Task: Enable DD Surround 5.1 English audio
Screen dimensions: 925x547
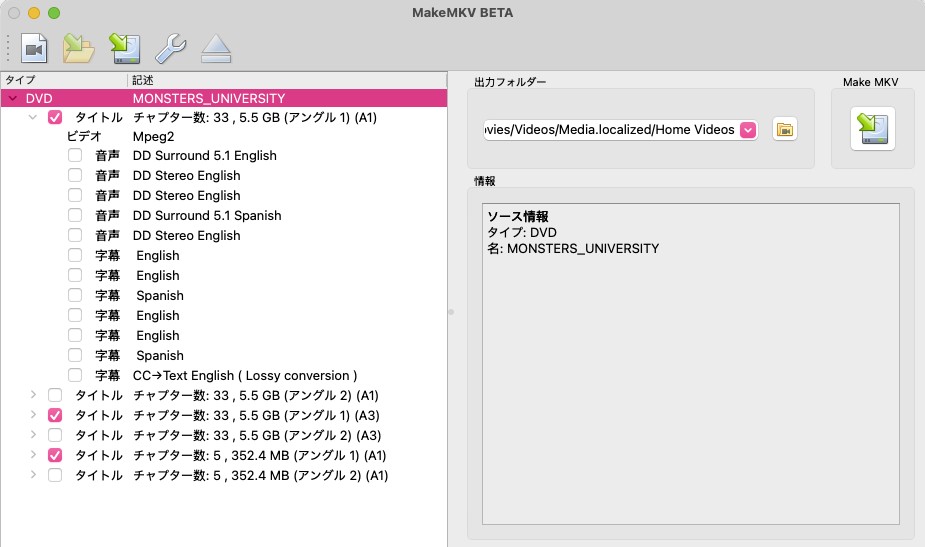Action: tap(75, 155)
